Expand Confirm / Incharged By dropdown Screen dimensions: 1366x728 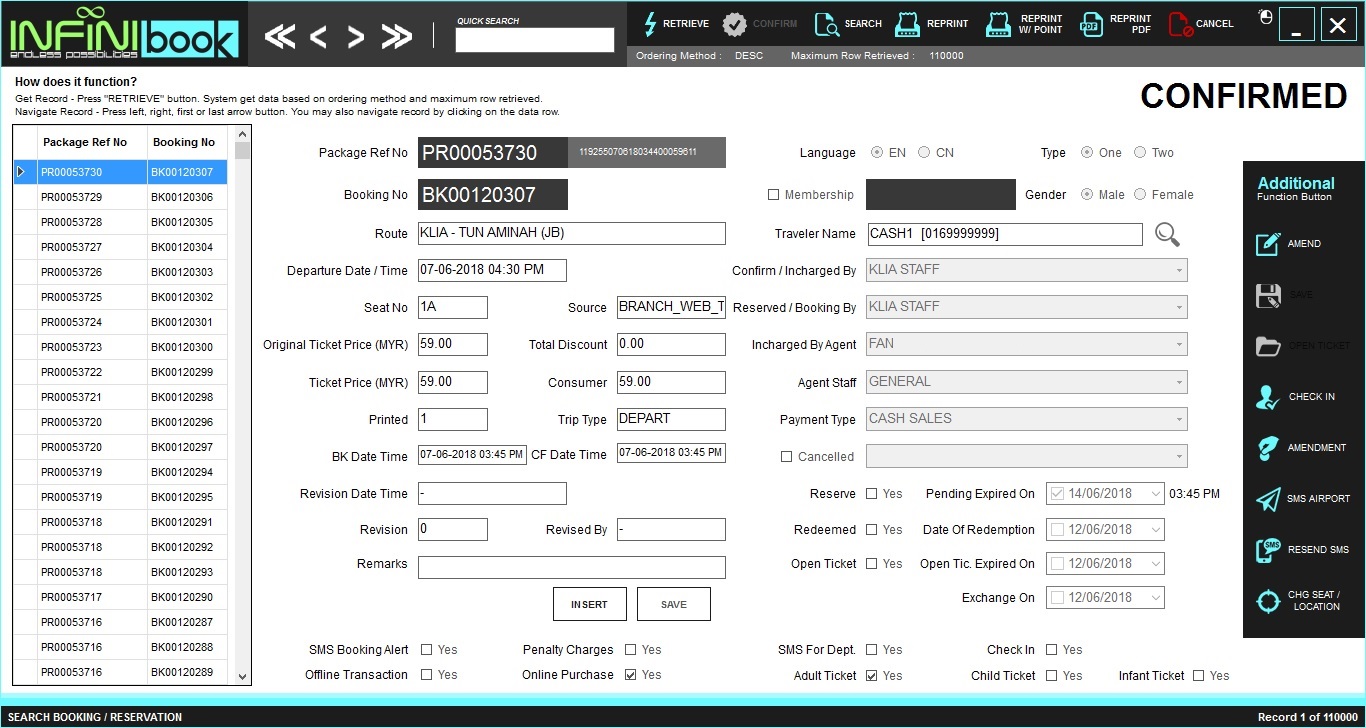point(1180,270)
